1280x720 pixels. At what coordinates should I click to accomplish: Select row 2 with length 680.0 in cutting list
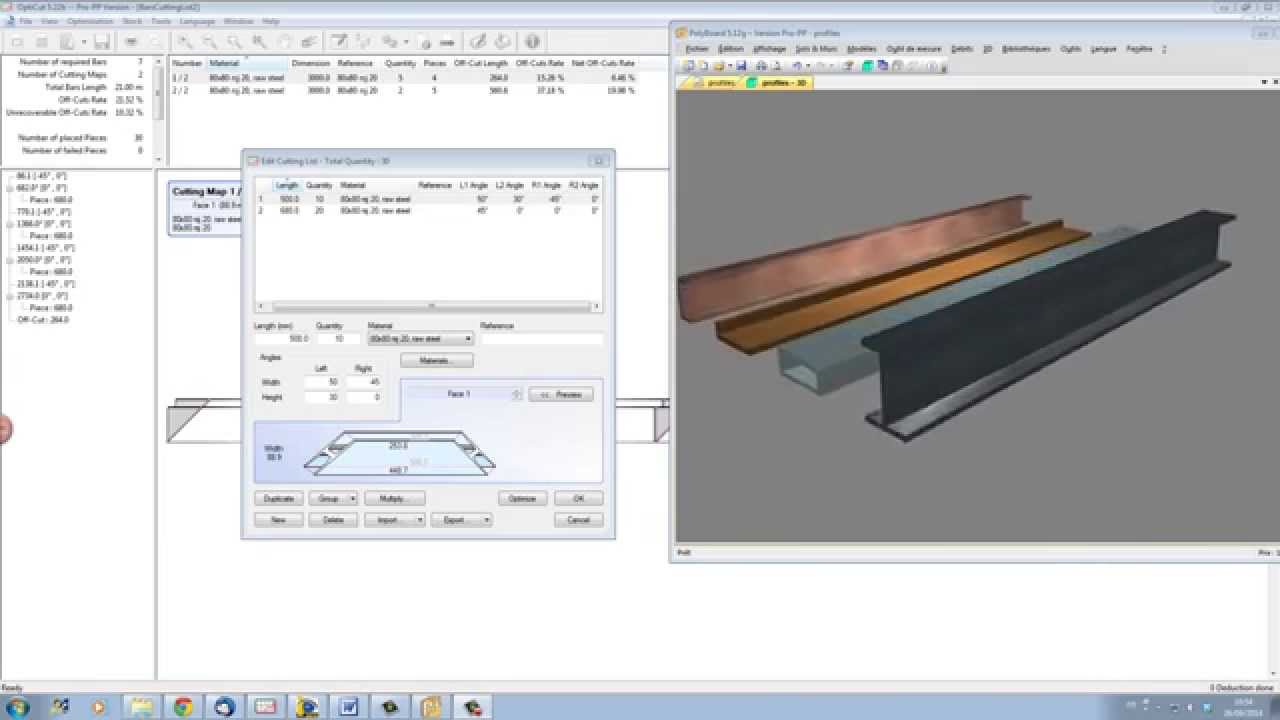click(x=430, y=211)
